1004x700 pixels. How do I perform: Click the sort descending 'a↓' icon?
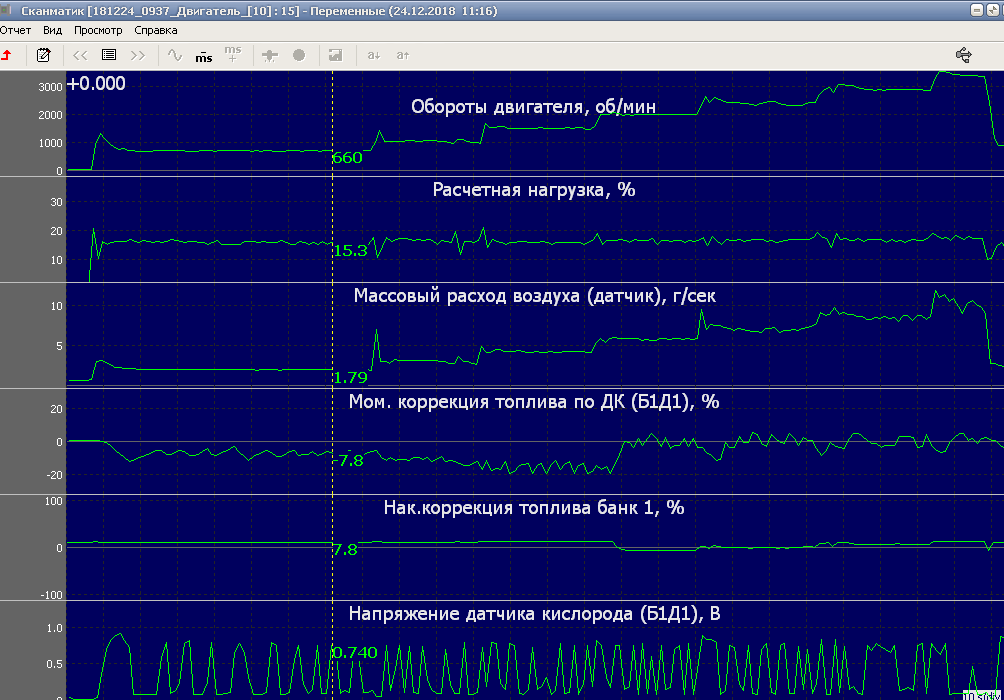pos(373,55)
